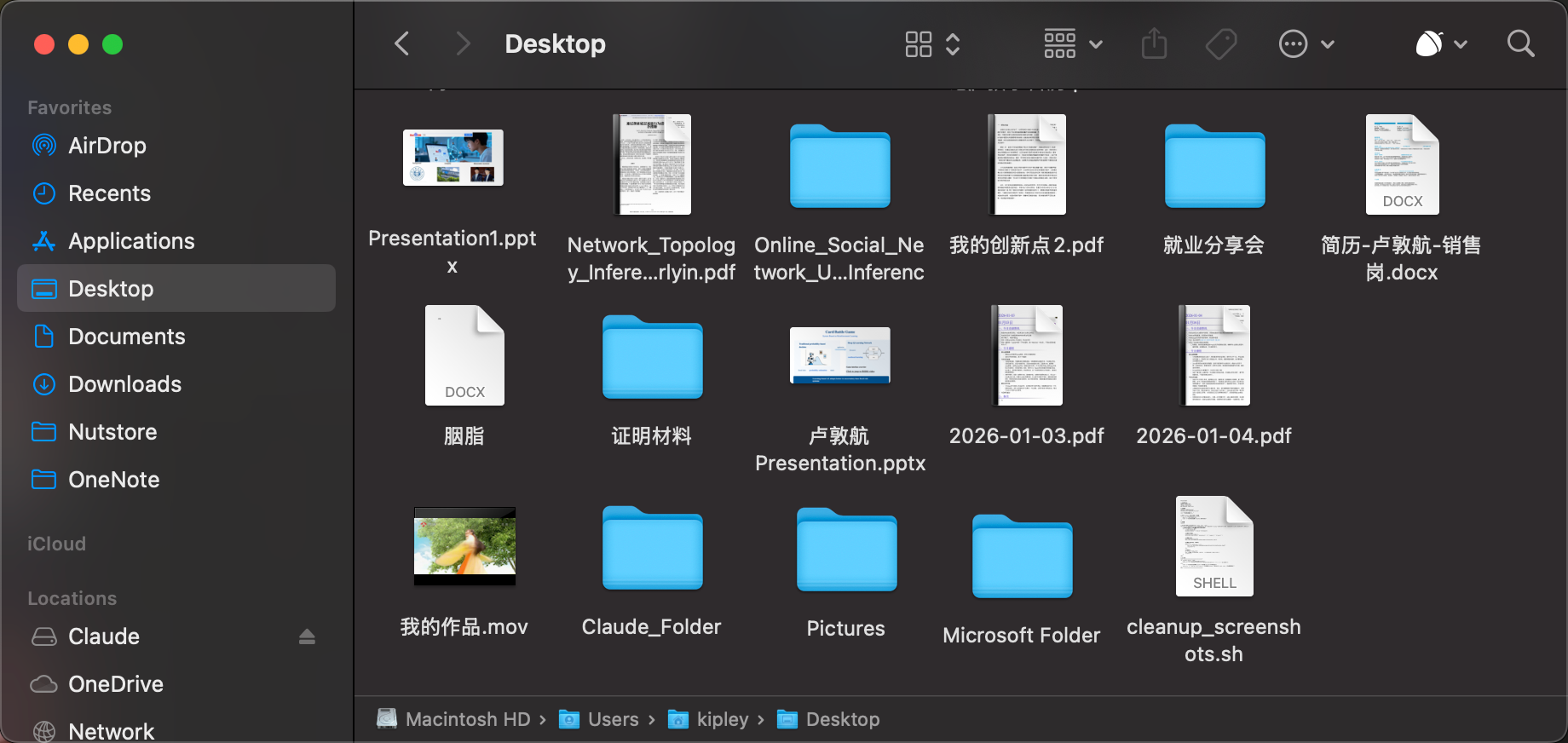Open Downloads in the sidebar
The height and width of the screenshot is (743, 1568).
point(124,384)
